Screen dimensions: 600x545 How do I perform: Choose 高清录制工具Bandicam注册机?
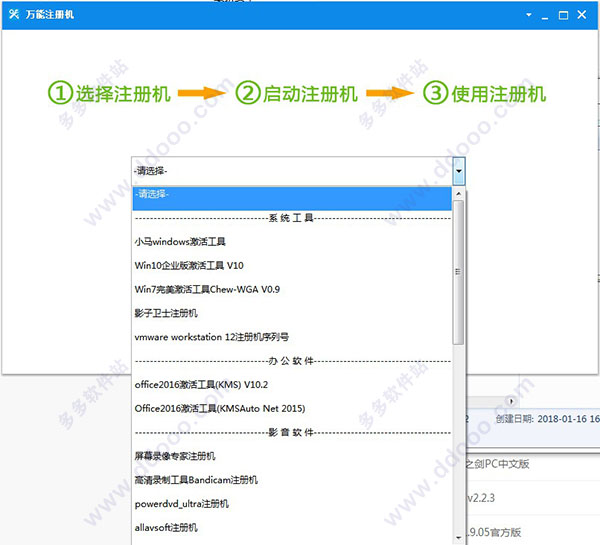point(292,480)
